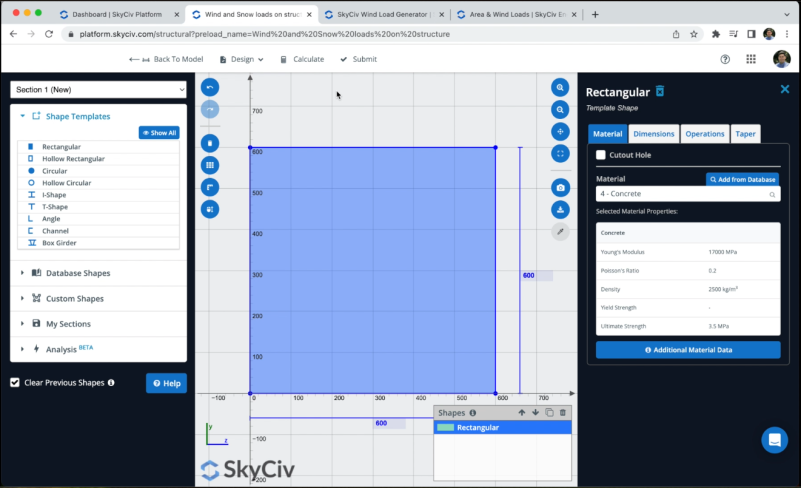Toggle the Cutout Hole checkbox
The height and width of the screenshot is (488, 801).
click(601, 155)
